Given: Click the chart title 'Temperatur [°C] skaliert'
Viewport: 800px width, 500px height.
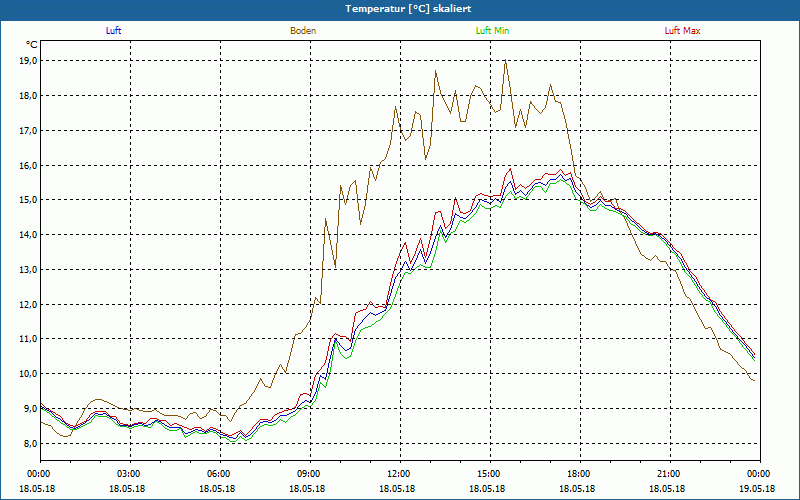Looking at the screenshot, I should pyautogui.click(x=408, y=9).
